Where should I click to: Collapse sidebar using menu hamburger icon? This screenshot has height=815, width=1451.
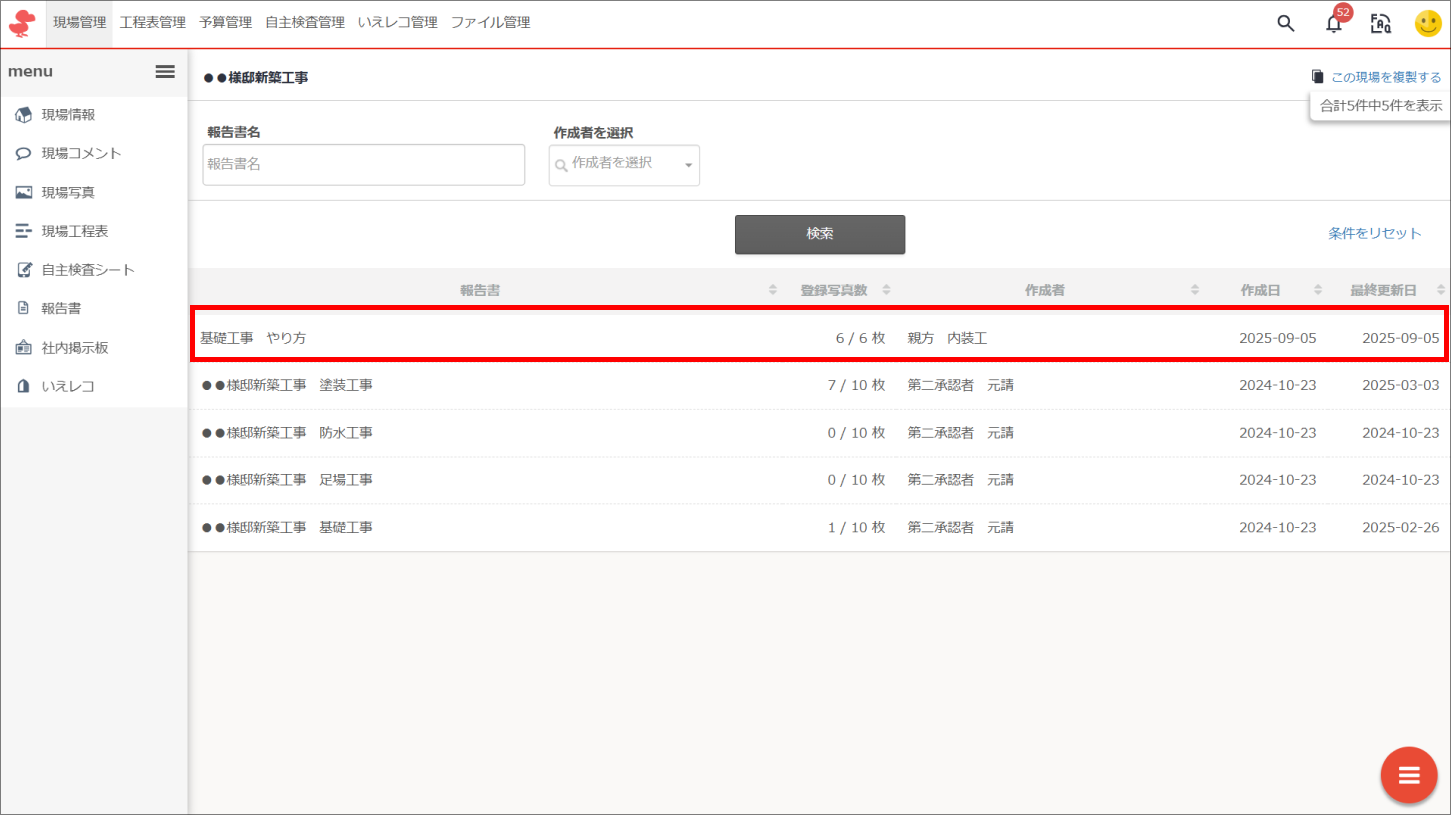pyautogui.click(x=165, y=72)
